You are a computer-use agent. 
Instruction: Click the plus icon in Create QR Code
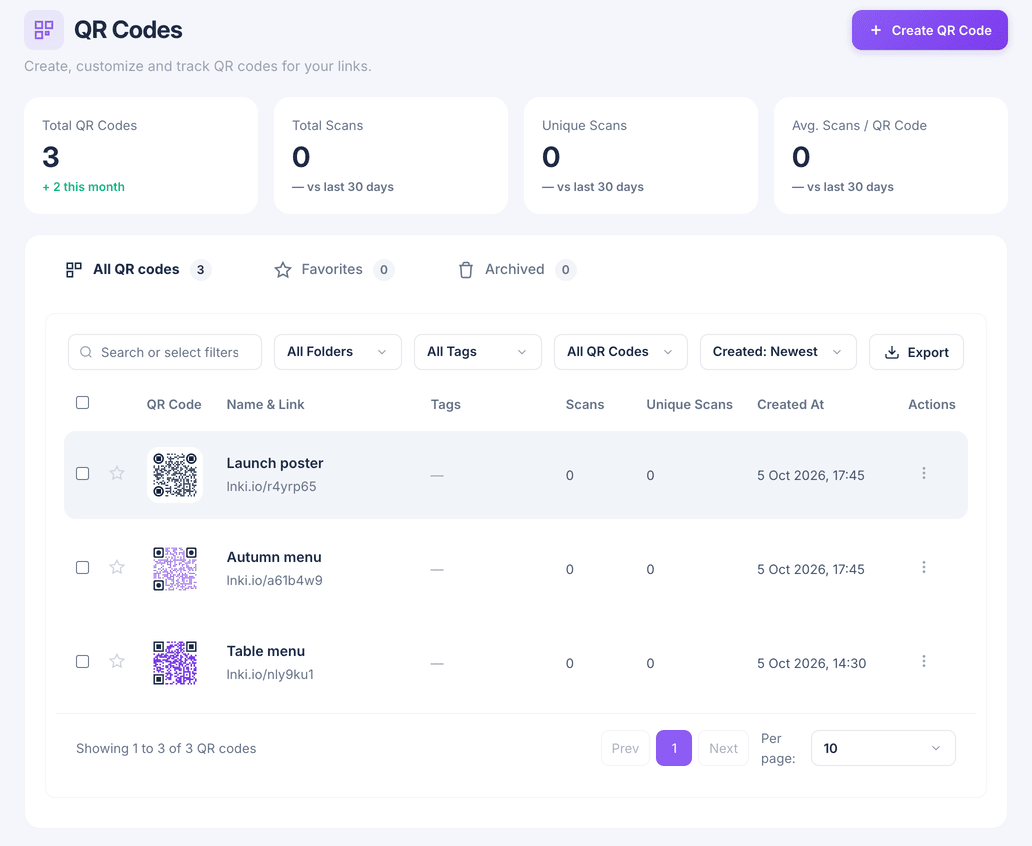876,30
